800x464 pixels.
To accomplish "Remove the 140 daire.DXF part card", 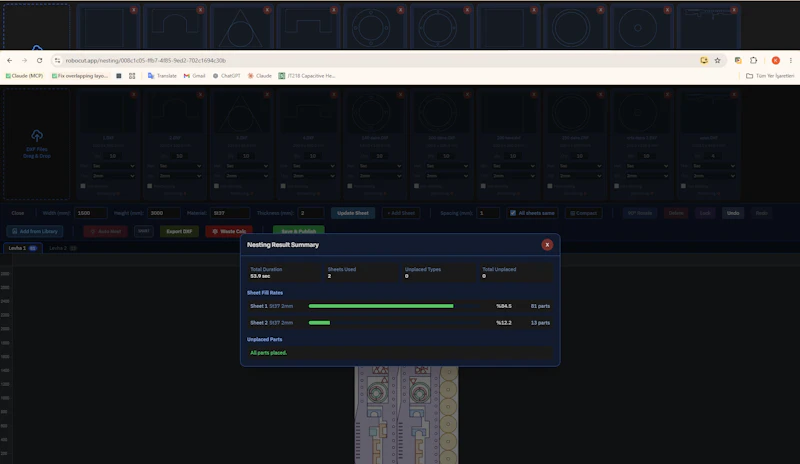I will [x=401, y=94].
